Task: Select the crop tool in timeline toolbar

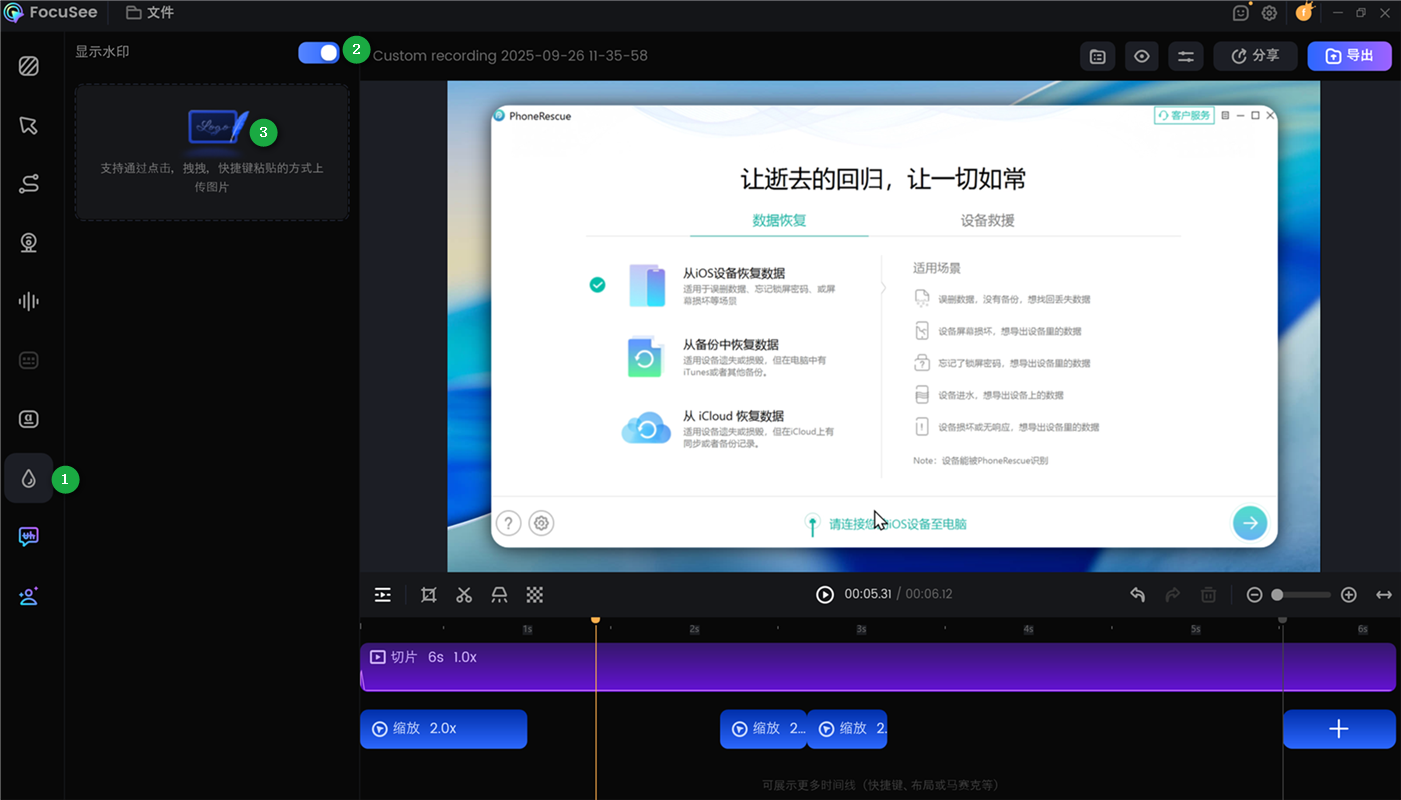Action: coord(429,595)
